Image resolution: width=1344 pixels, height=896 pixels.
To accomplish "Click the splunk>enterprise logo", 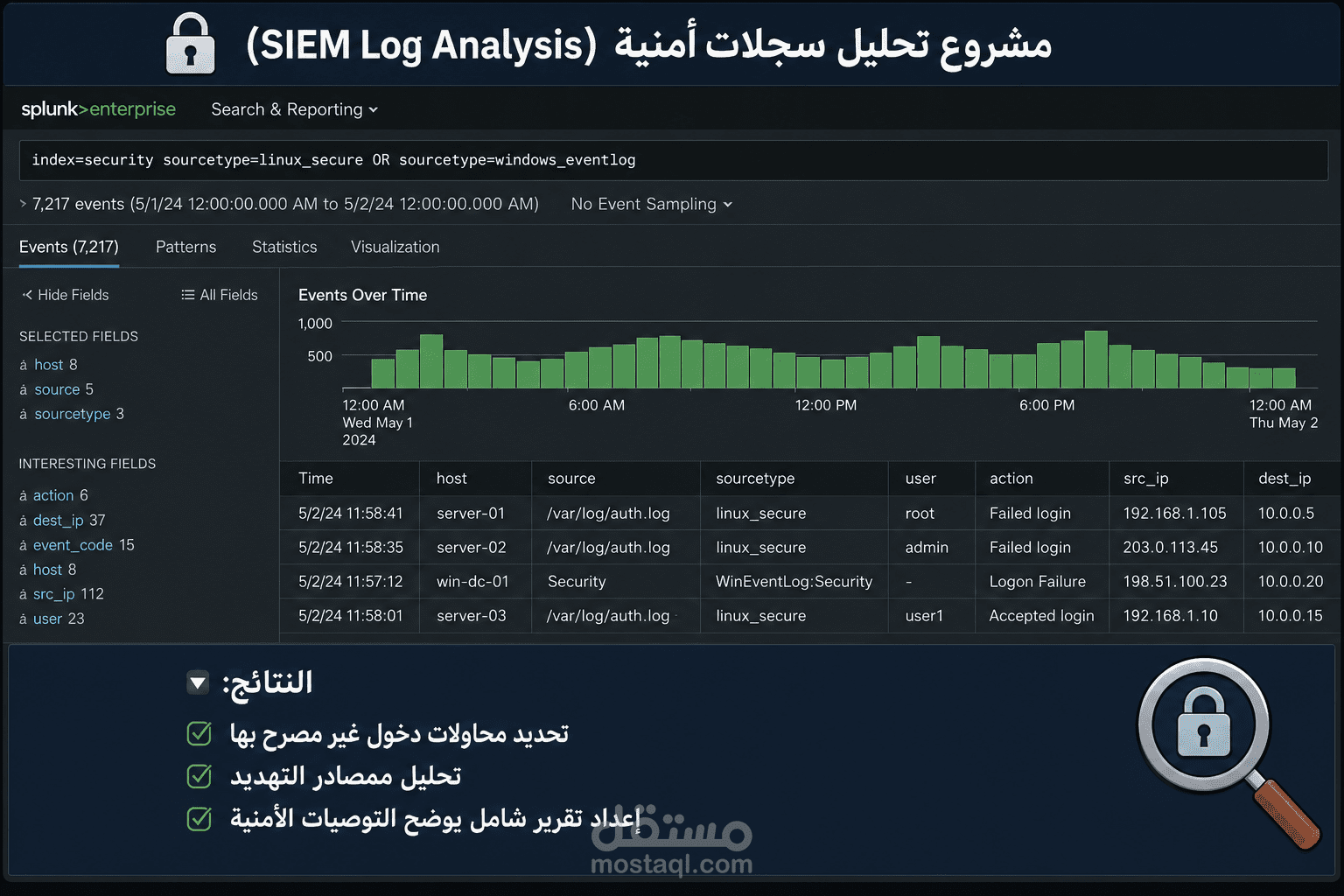I will (x=98, y=108).
